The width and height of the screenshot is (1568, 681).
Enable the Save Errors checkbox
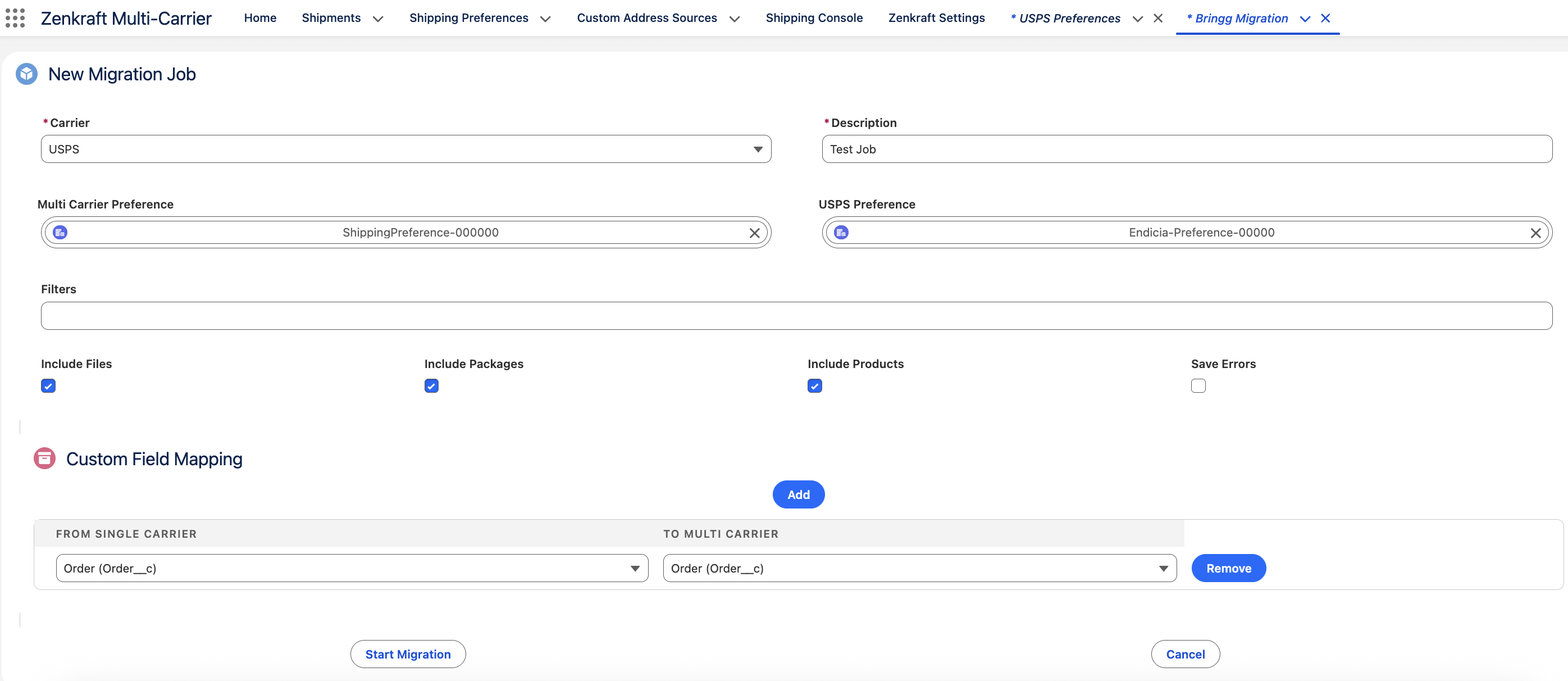pos(1198,385)
